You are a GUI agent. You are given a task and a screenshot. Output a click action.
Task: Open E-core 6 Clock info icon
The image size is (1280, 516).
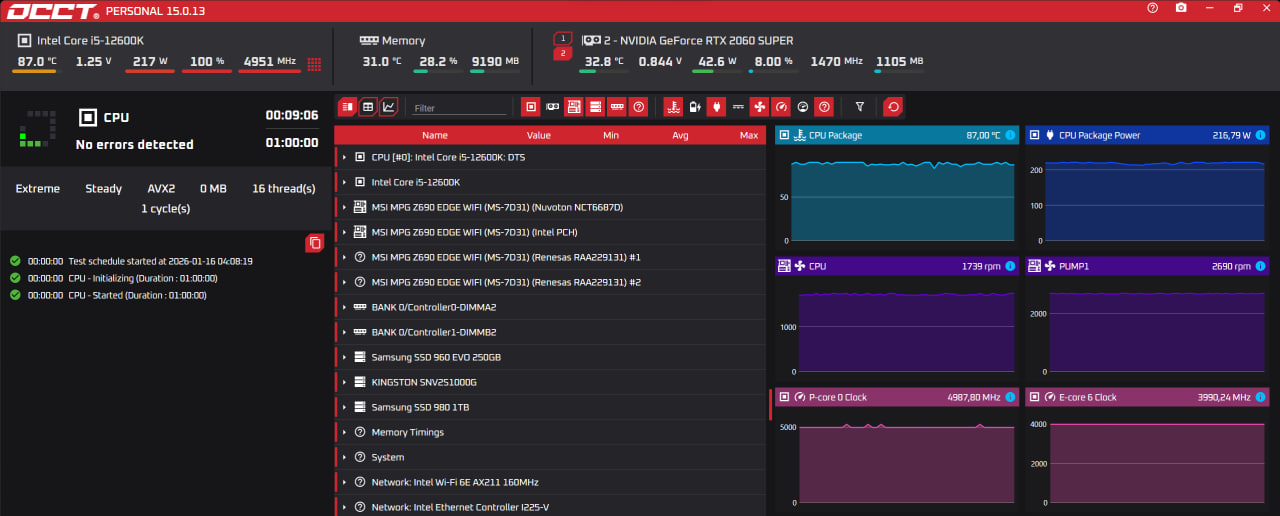point(1260,397)
